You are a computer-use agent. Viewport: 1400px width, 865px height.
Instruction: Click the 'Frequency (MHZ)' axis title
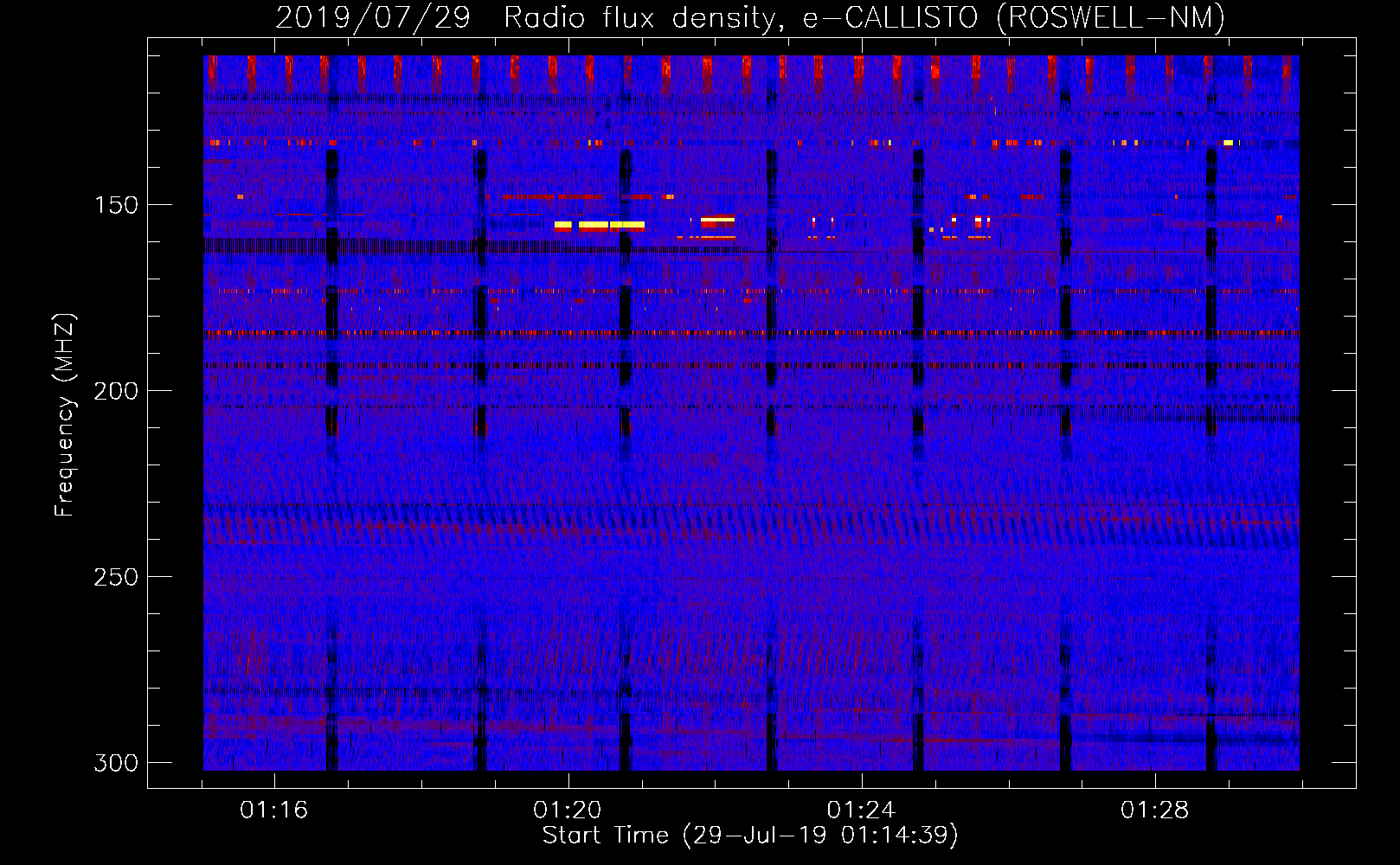(65, 414)
